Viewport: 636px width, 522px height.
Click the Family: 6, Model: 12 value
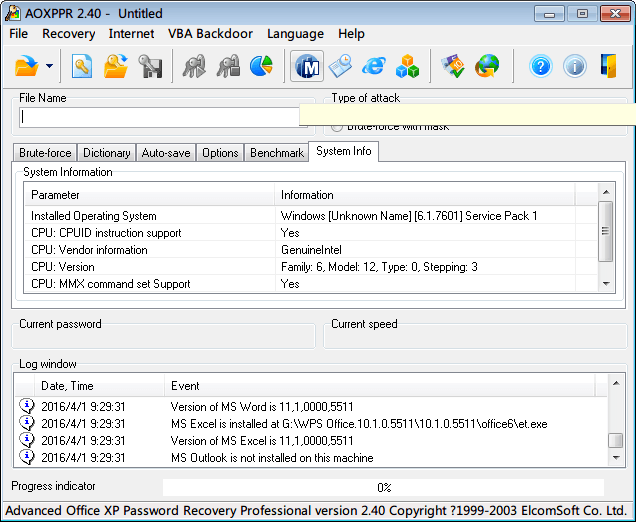point(379,267)
